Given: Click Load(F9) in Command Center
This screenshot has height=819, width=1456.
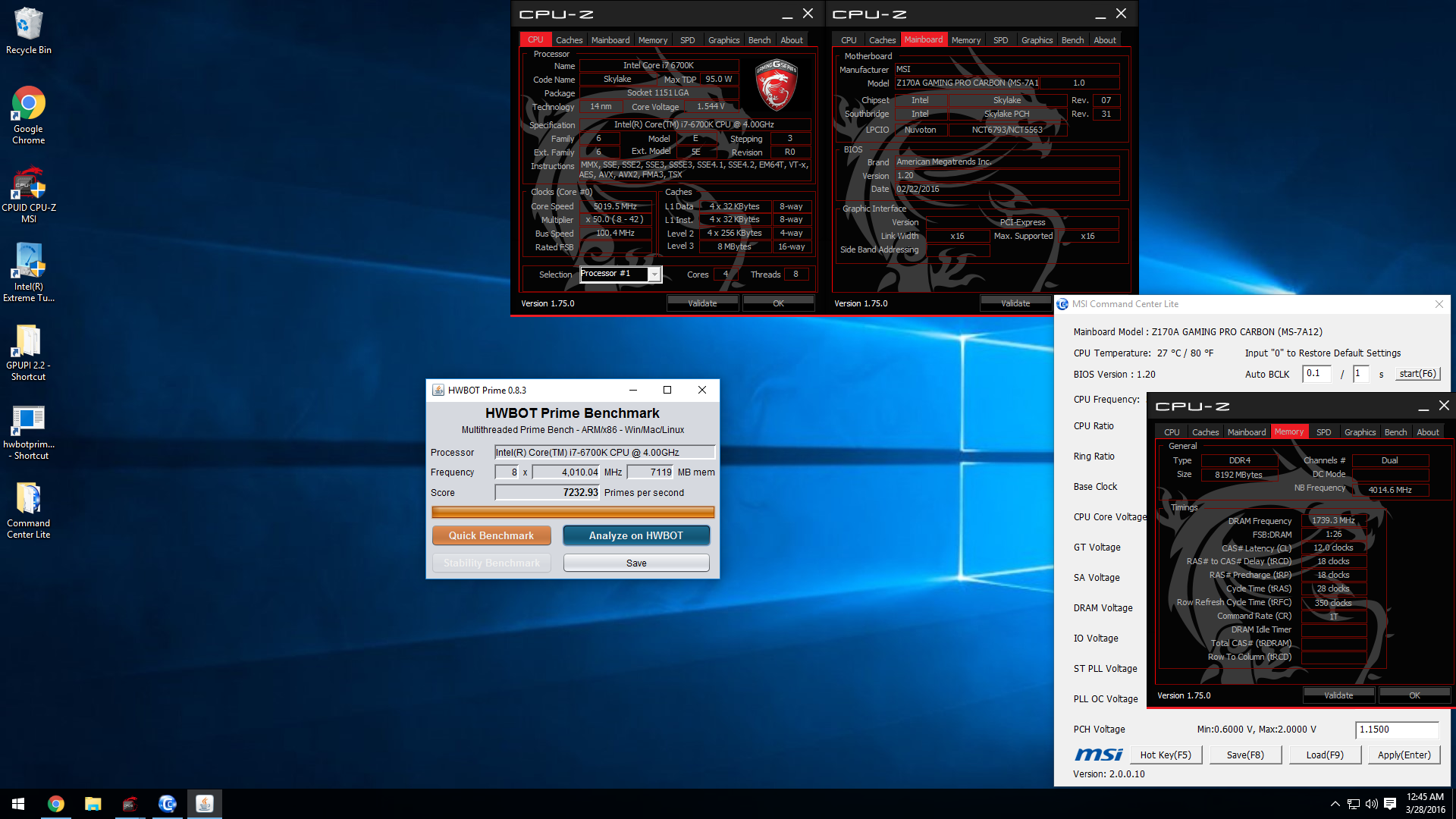Looking at the screenshot, I should coord(1325,755).
